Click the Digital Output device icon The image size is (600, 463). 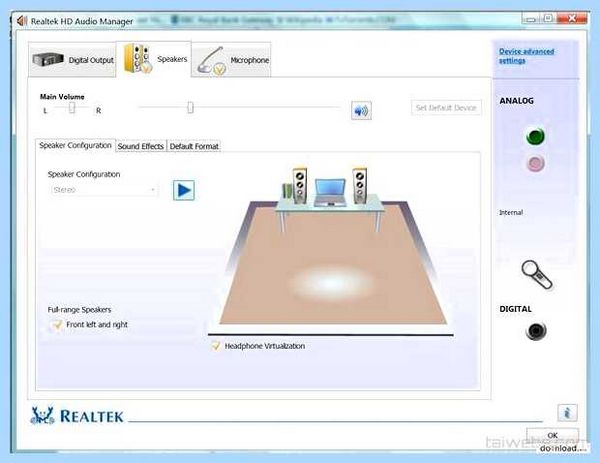pyautogui.click(x=48, y=59)
